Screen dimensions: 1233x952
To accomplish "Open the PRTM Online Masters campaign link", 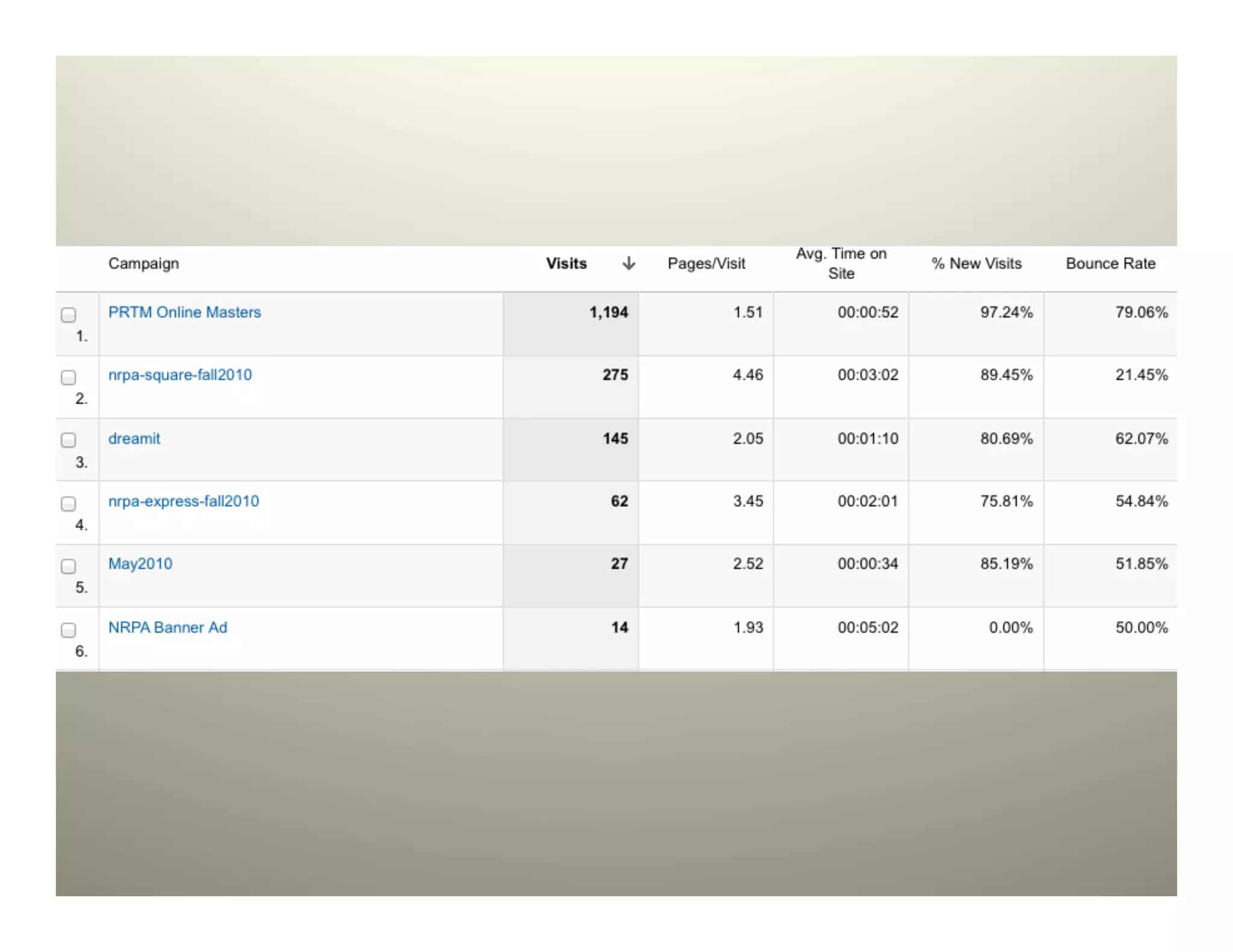I will coord(184,312).
